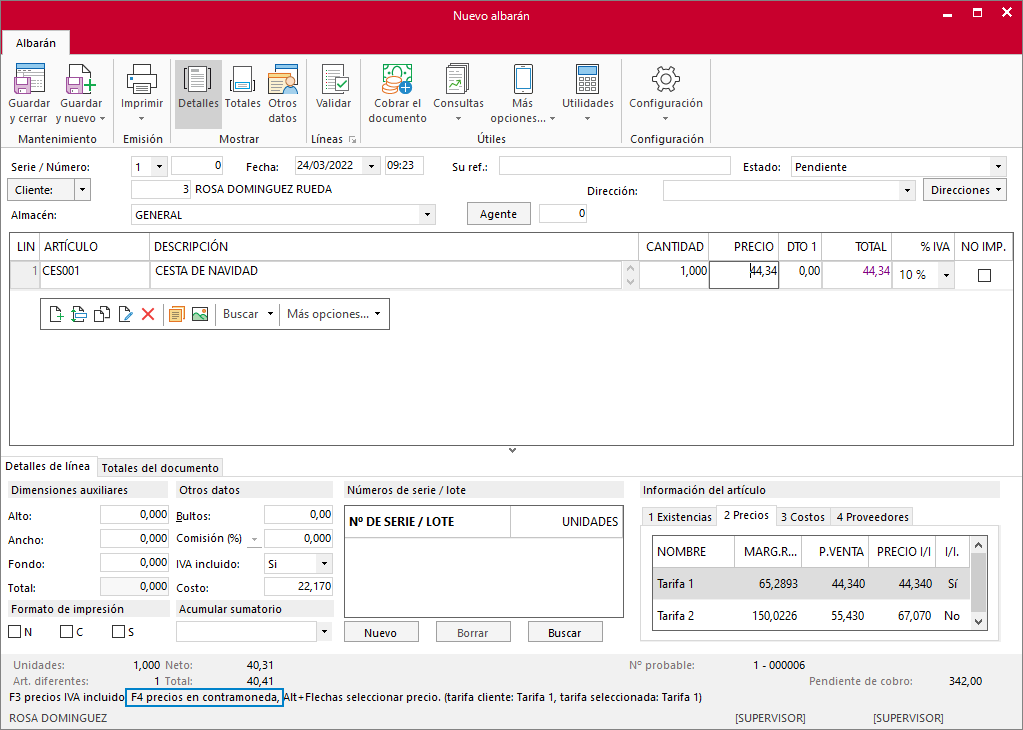Click the CESTA DE NAVIDAD description cell
The height and width of the screenshot is (730, 1023).
coord(386,275)
